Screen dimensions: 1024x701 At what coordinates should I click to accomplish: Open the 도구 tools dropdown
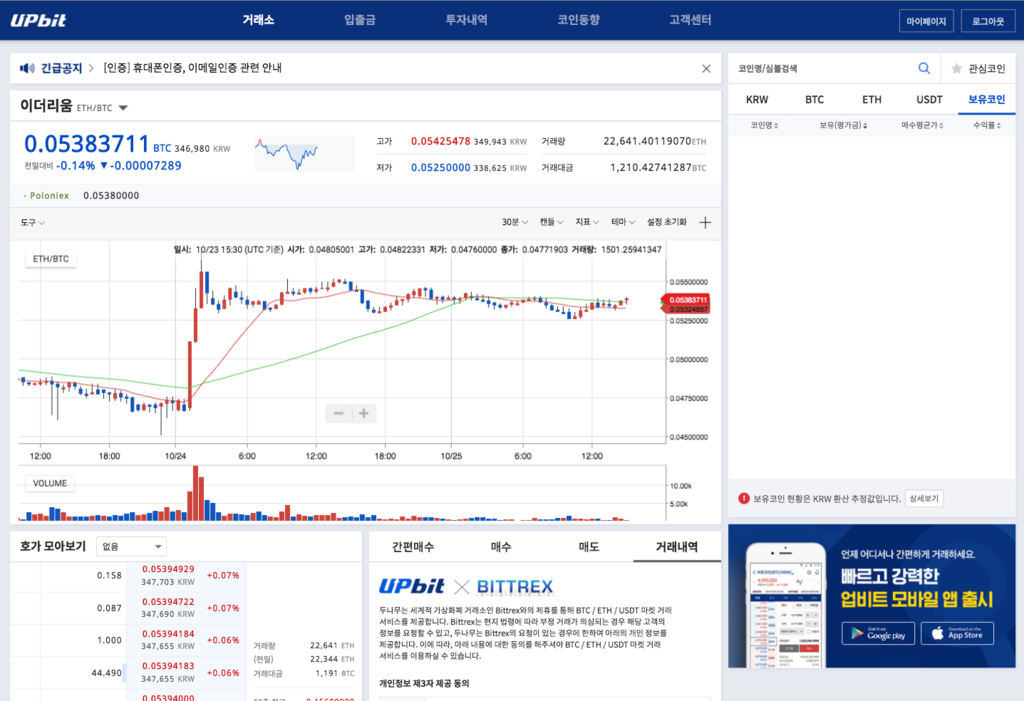click(32, 223)
